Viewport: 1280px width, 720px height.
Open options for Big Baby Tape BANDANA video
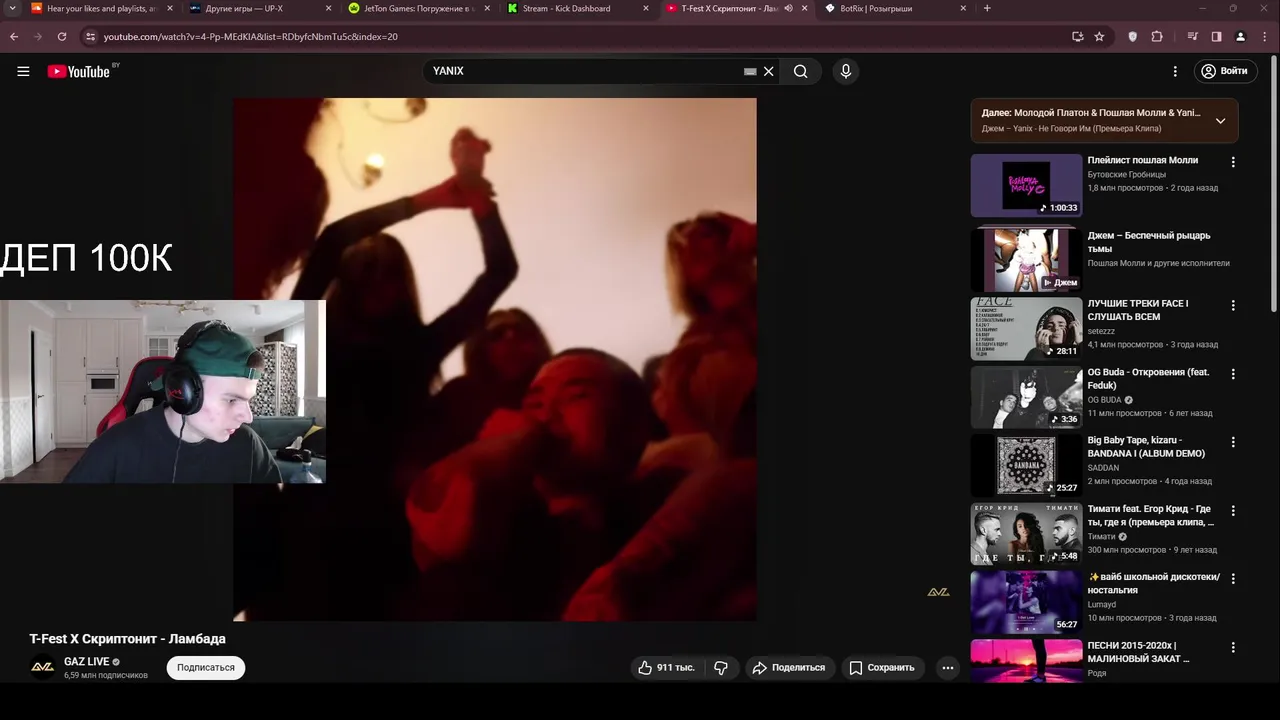(x=1233, y=442)
